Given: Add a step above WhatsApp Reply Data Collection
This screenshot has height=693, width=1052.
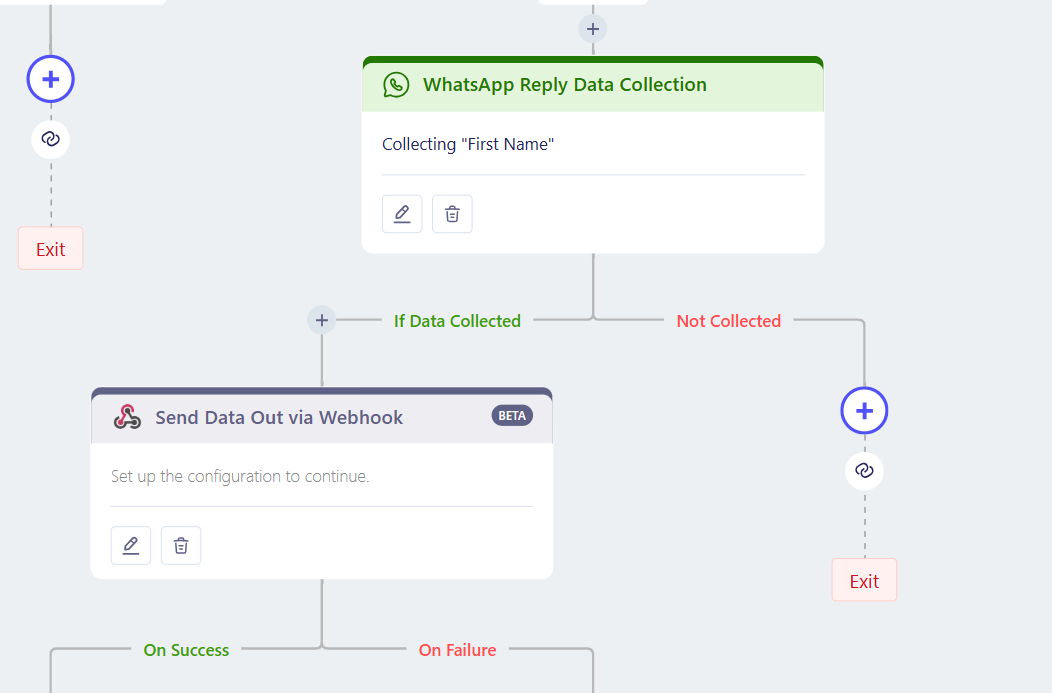Looking at the screenshot, I should pyautogui.click(x=592, y=29).
